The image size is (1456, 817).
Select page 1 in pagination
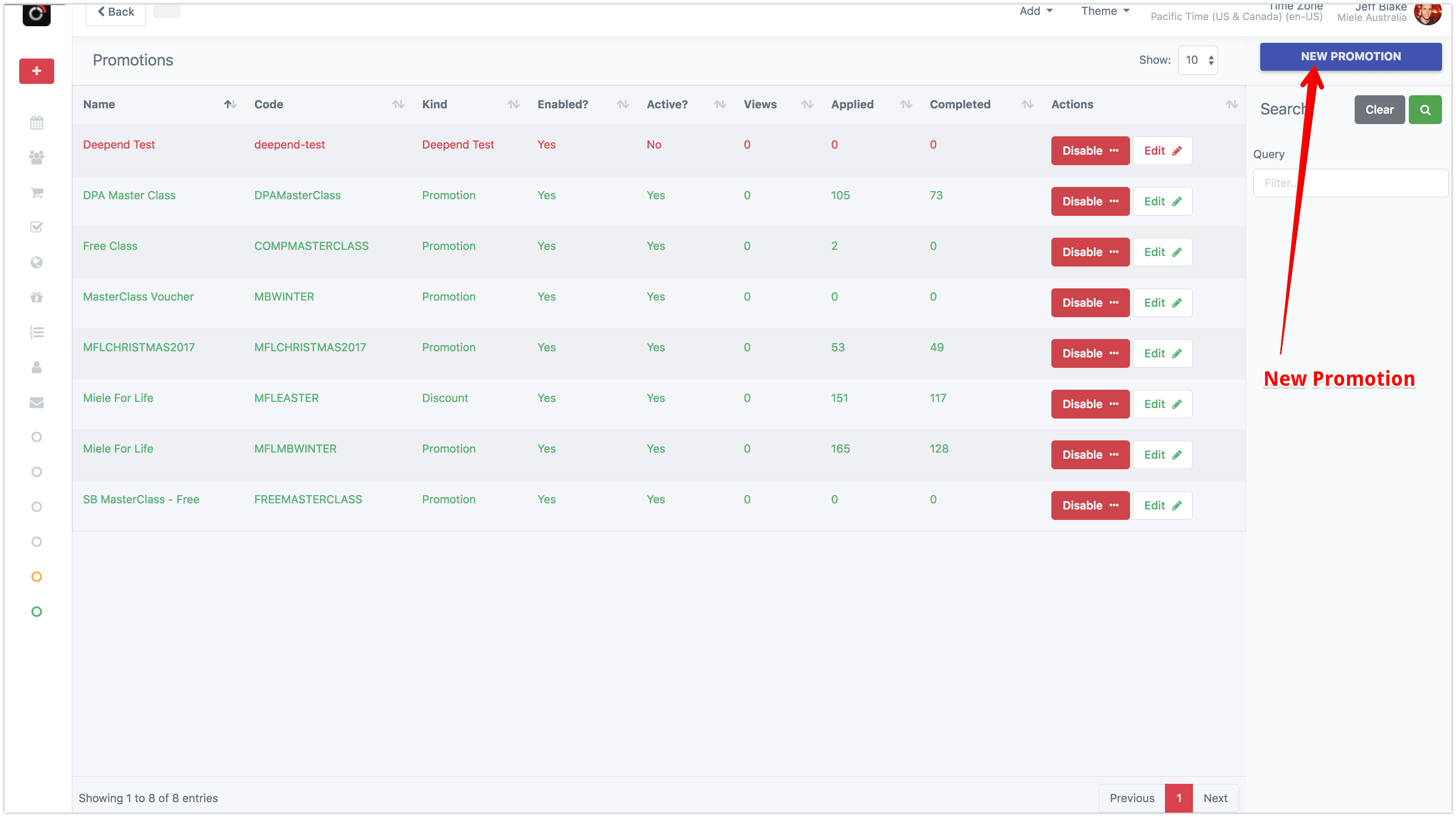tap(1179, 798)
